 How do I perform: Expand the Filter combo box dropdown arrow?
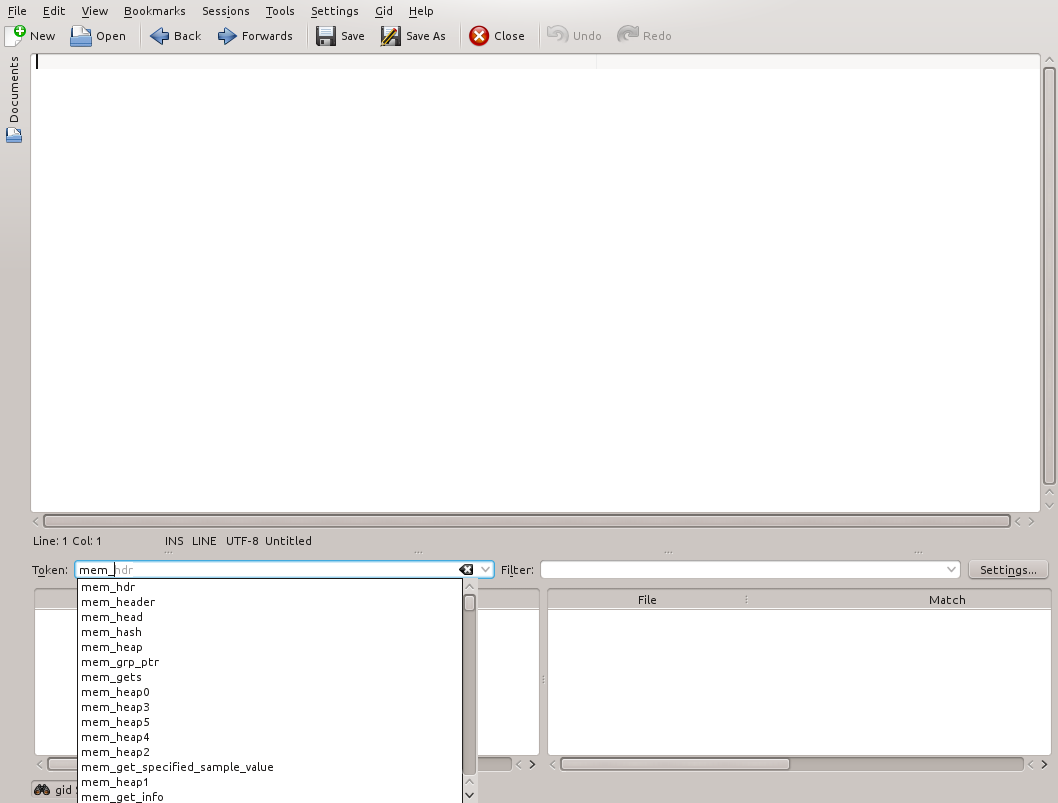point(951,570)
